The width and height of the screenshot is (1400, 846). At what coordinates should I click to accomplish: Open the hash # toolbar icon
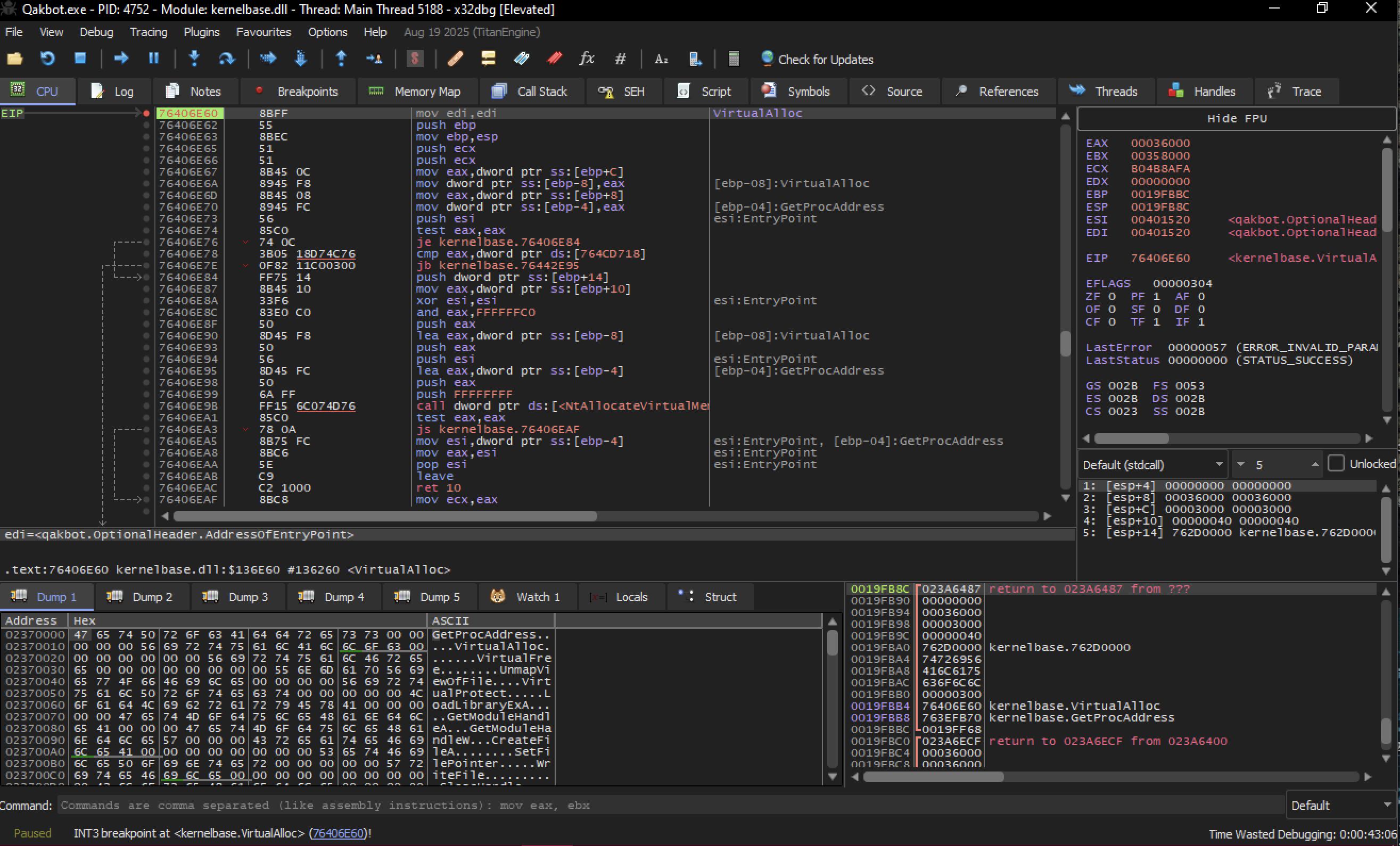(x=620, y=59)
